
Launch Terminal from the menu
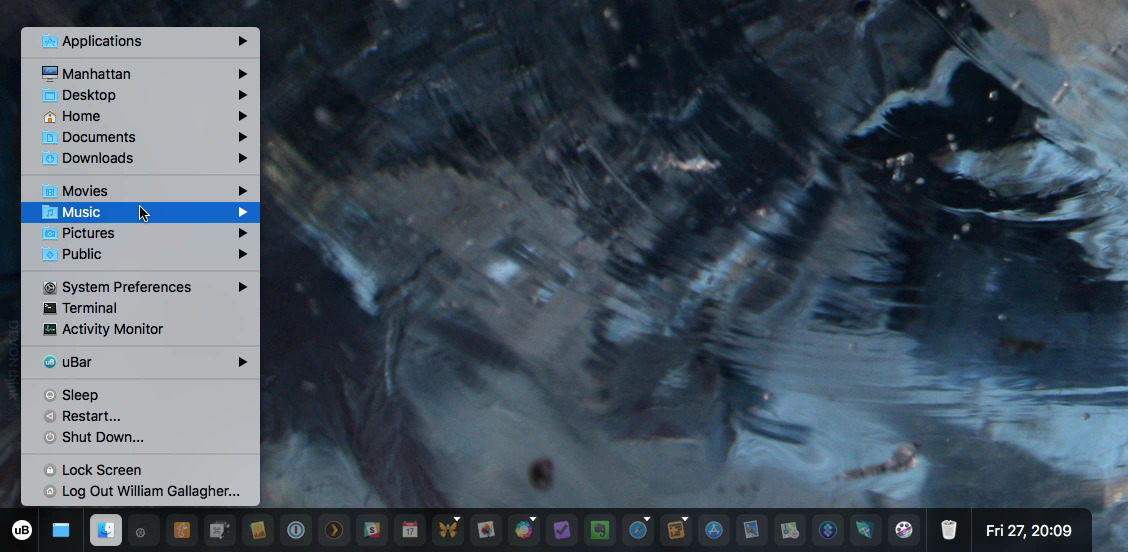140,308
